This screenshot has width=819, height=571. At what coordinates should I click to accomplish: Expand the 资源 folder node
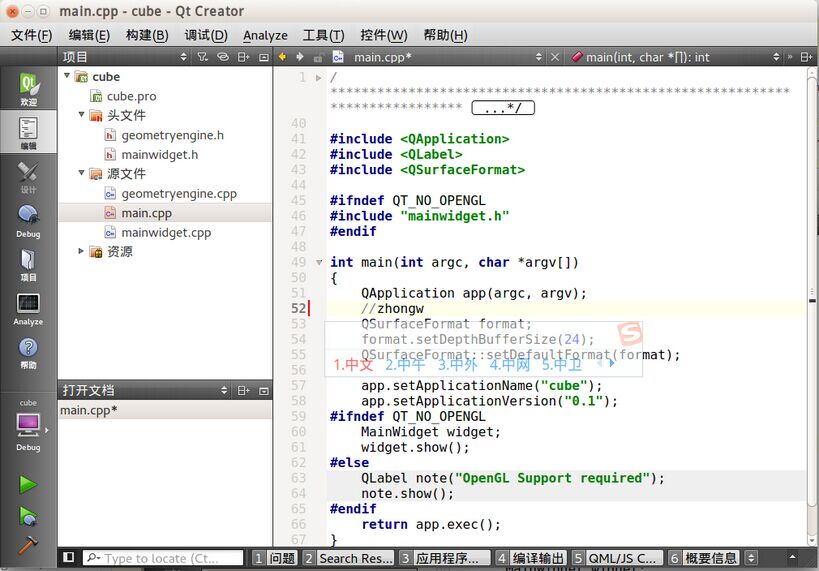coord(81,251)
